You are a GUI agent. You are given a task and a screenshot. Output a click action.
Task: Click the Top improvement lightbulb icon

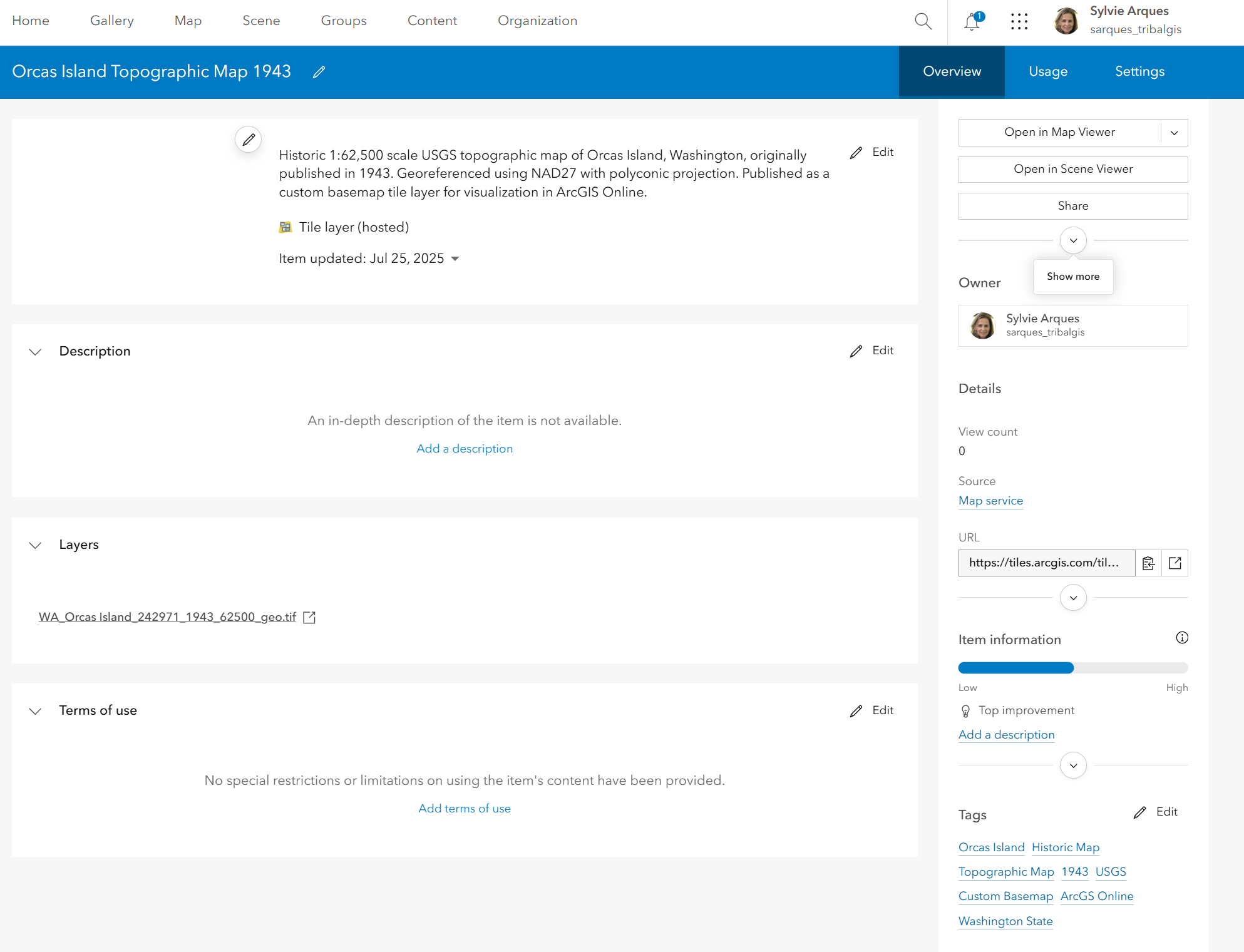click(965, 711)
